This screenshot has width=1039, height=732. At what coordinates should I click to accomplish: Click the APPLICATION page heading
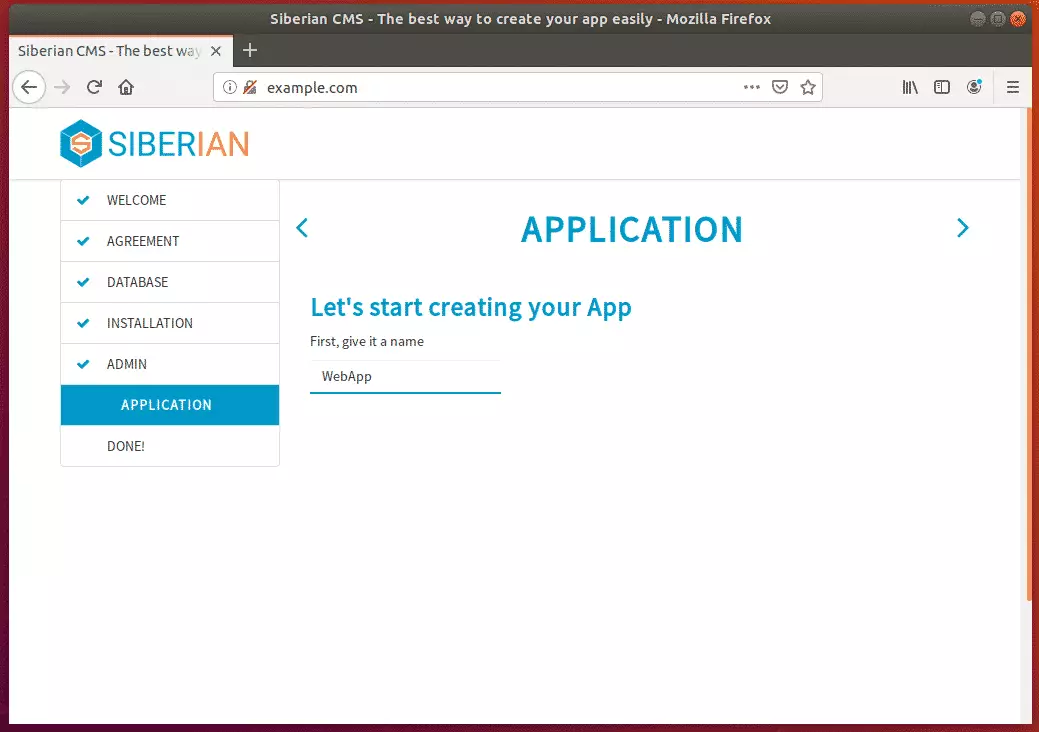coord(631,230)
